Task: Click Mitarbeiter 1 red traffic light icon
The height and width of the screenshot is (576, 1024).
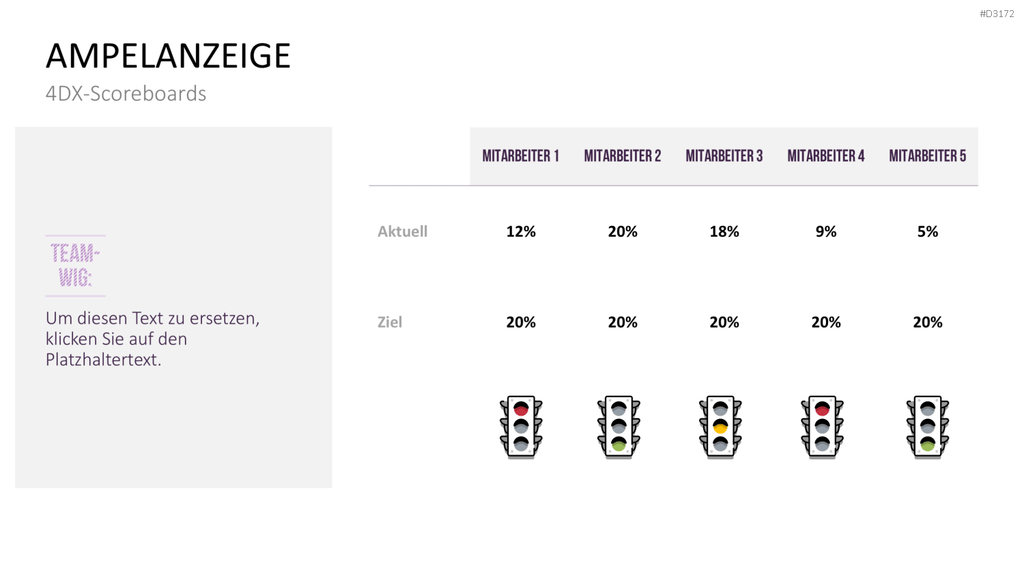Action: coord(520,427)
